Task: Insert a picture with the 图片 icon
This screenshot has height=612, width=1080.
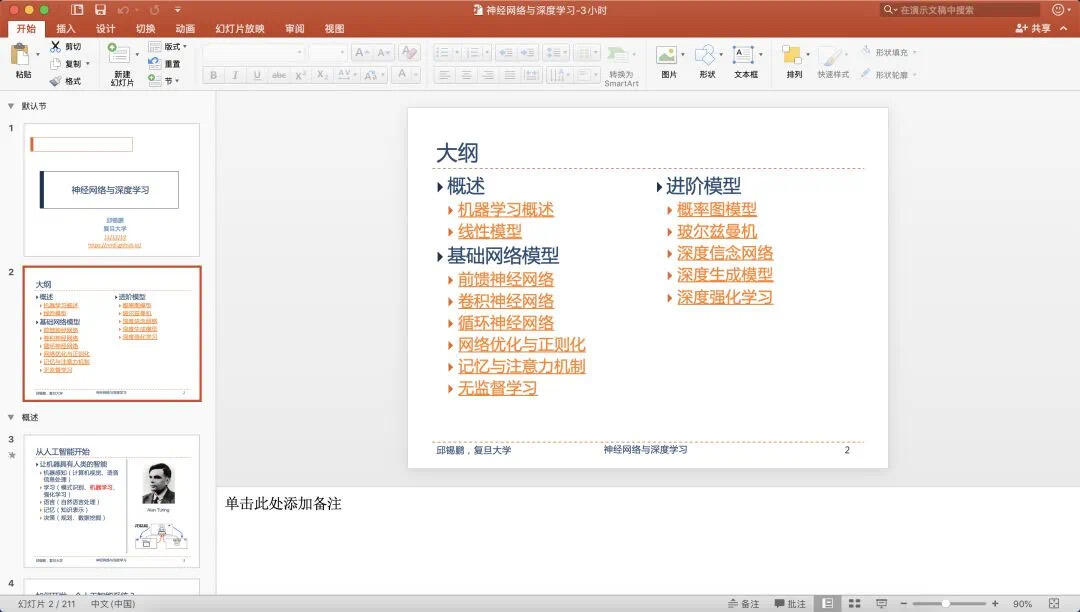Action: (666, 55)
